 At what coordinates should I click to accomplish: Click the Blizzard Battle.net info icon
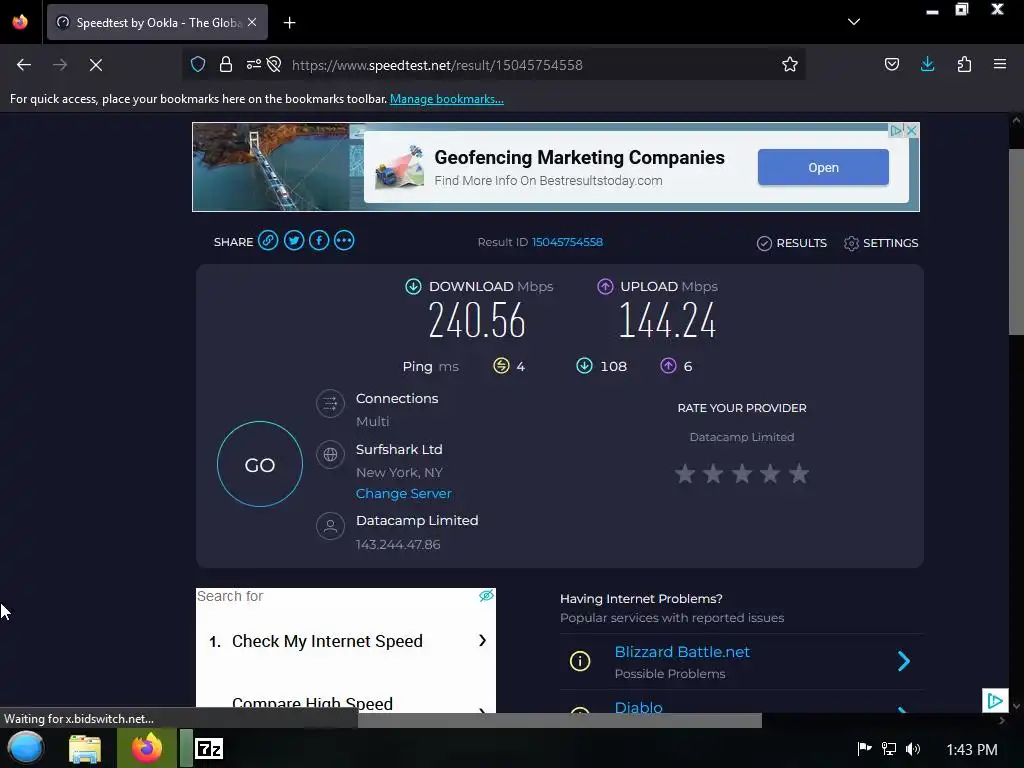click(x=580, y=662)
